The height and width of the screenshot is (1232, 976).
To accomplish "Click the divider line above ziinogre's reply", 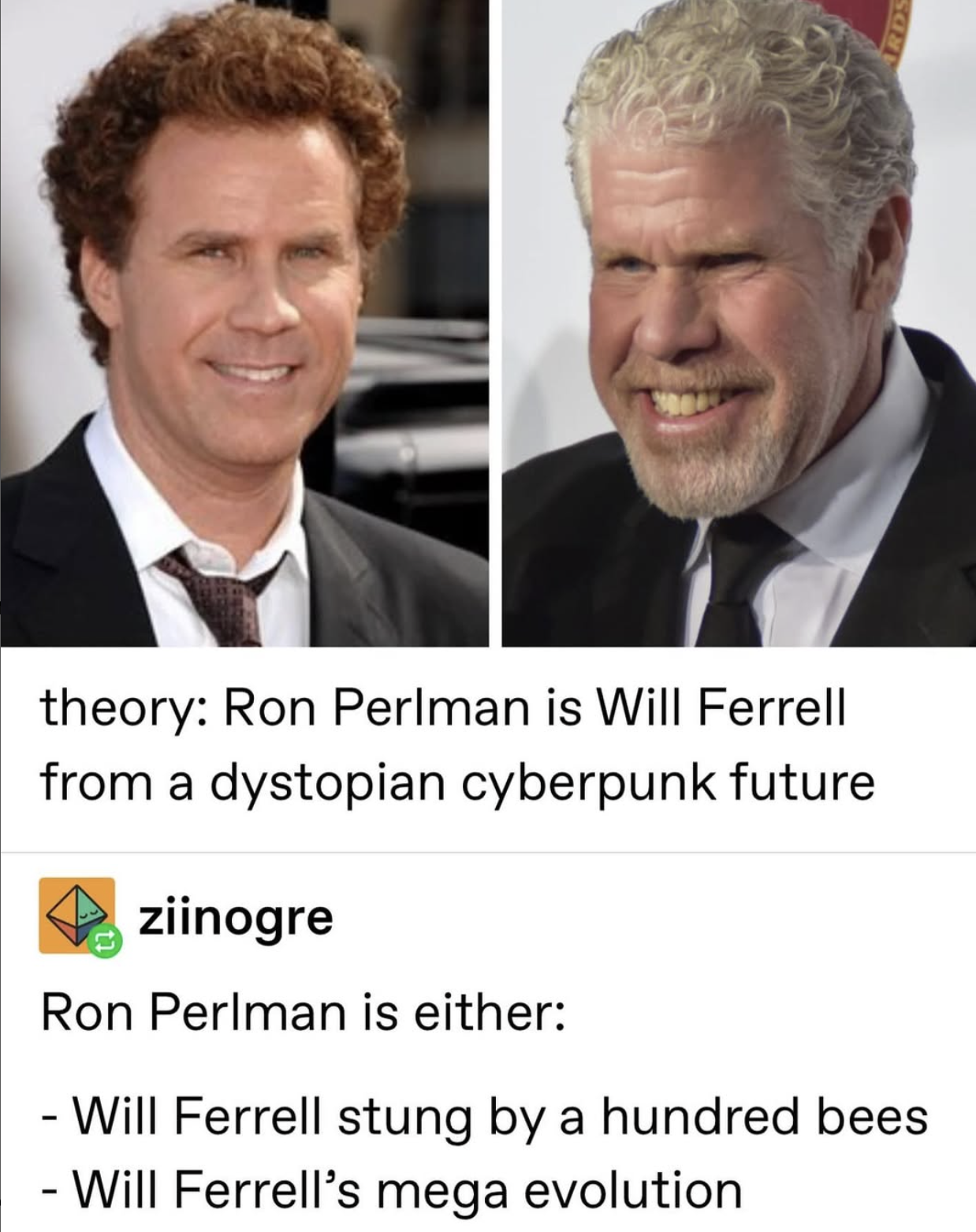I will (488, 852).
